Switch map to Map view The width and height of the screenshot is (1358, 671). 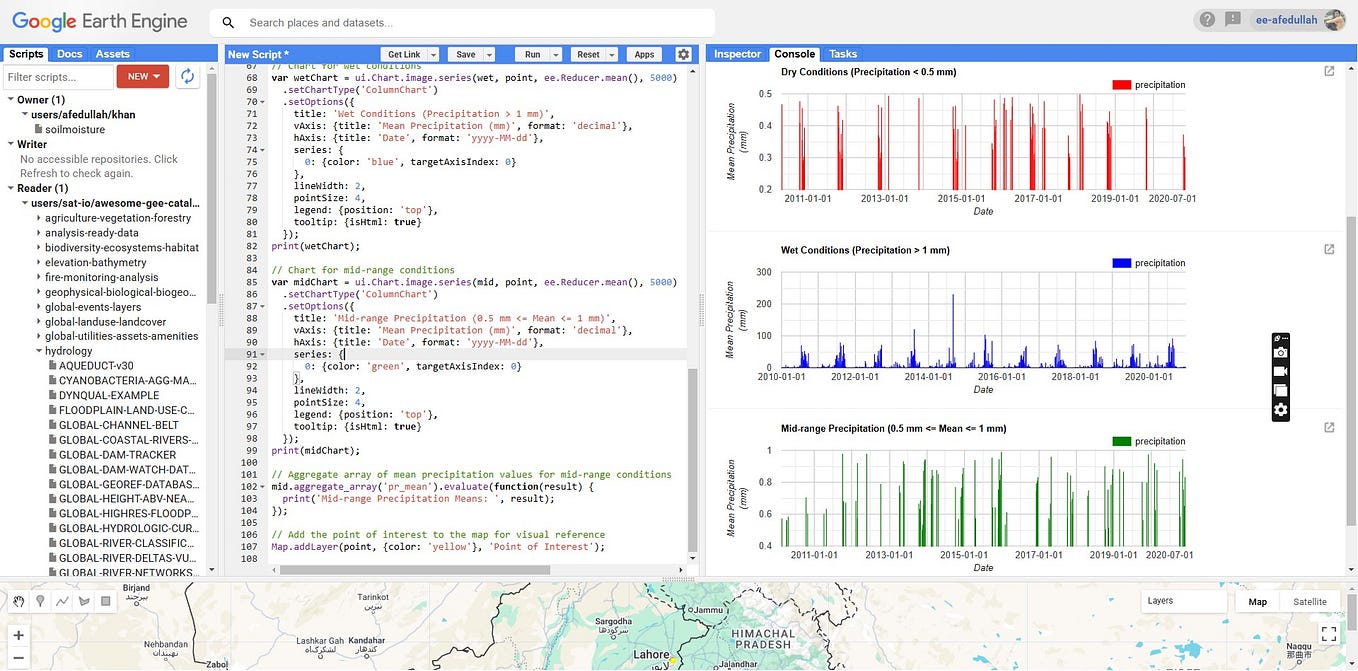pos(1258,602)
